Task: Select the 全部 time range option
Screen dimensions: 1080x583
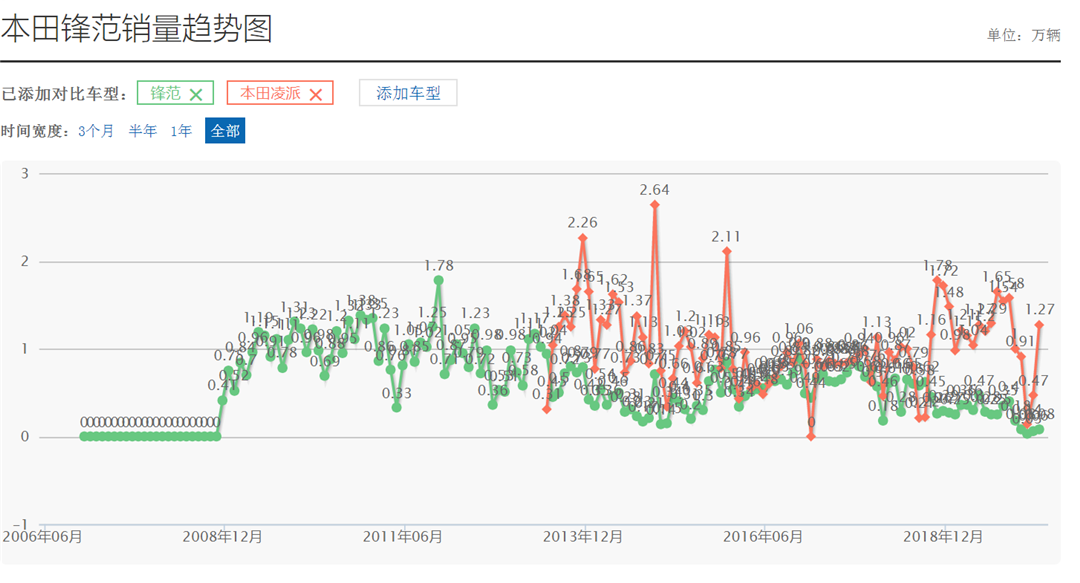Action: click(224, 131)
